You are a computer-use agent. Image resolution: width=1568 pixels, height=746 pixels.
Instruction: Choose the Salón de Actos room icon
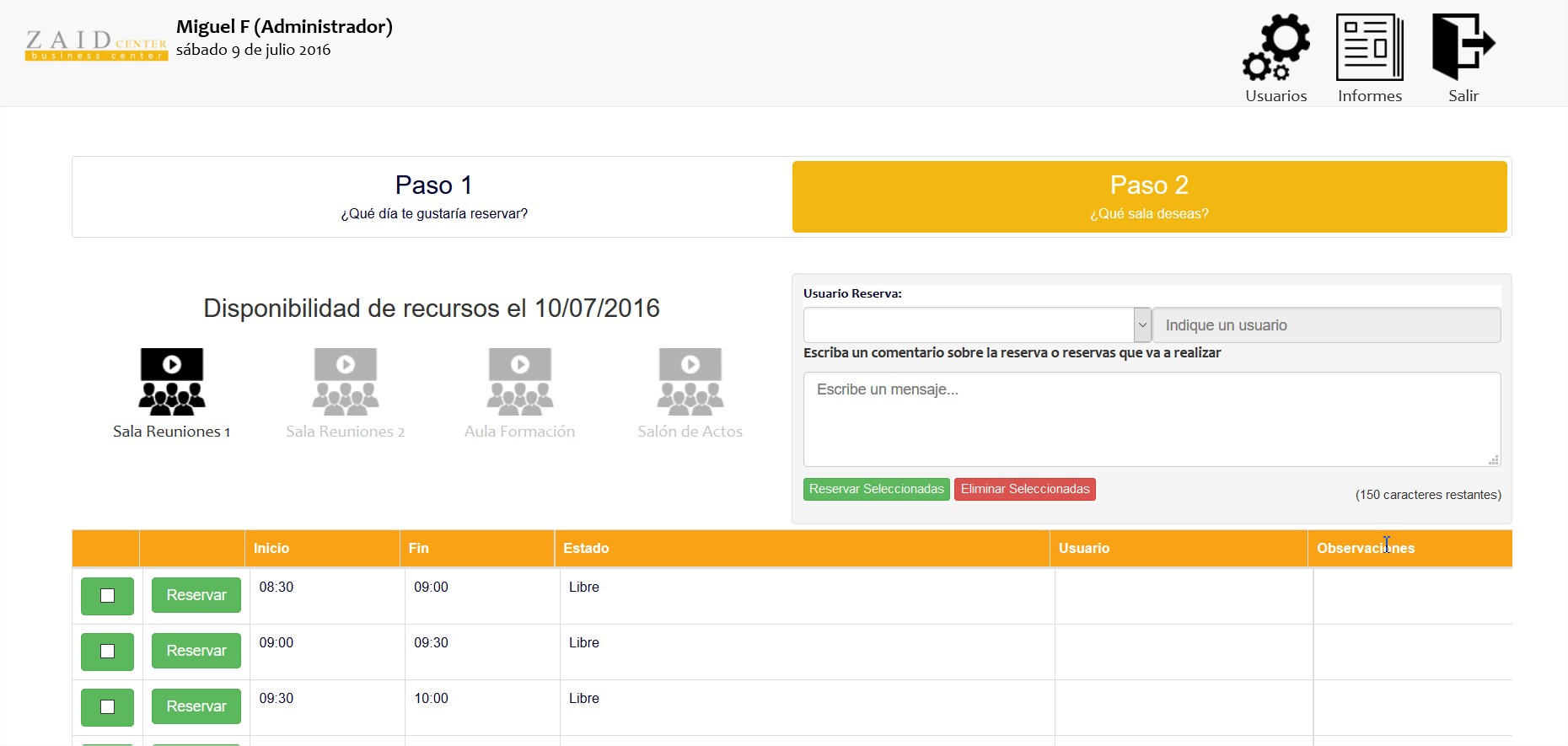click(x=690, y=382)
